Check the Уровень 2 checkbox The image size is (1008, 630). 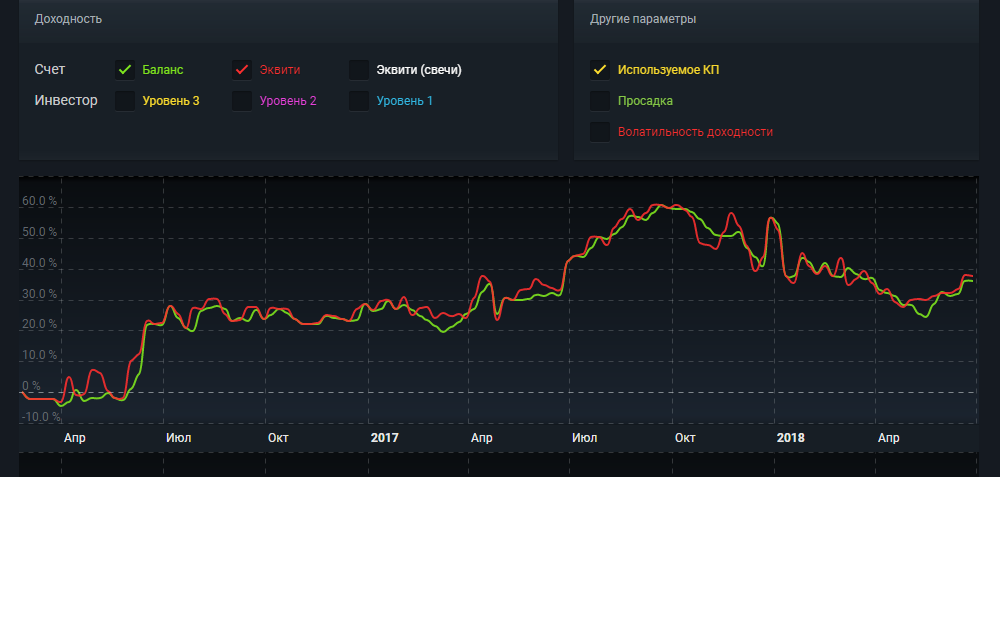[x=242, y=101]
